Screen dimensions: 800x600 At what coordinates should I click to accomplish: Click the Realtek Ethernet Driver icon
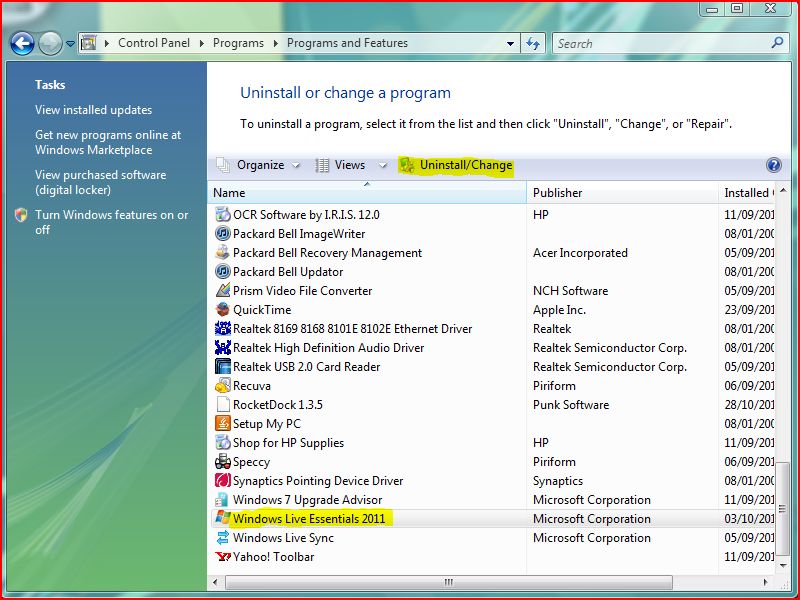coord(222,328)
